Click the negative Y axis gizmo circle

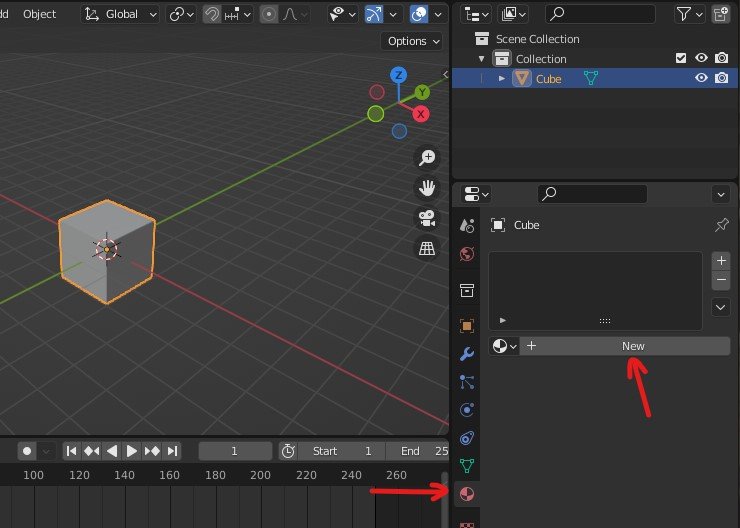pos(376,114)
